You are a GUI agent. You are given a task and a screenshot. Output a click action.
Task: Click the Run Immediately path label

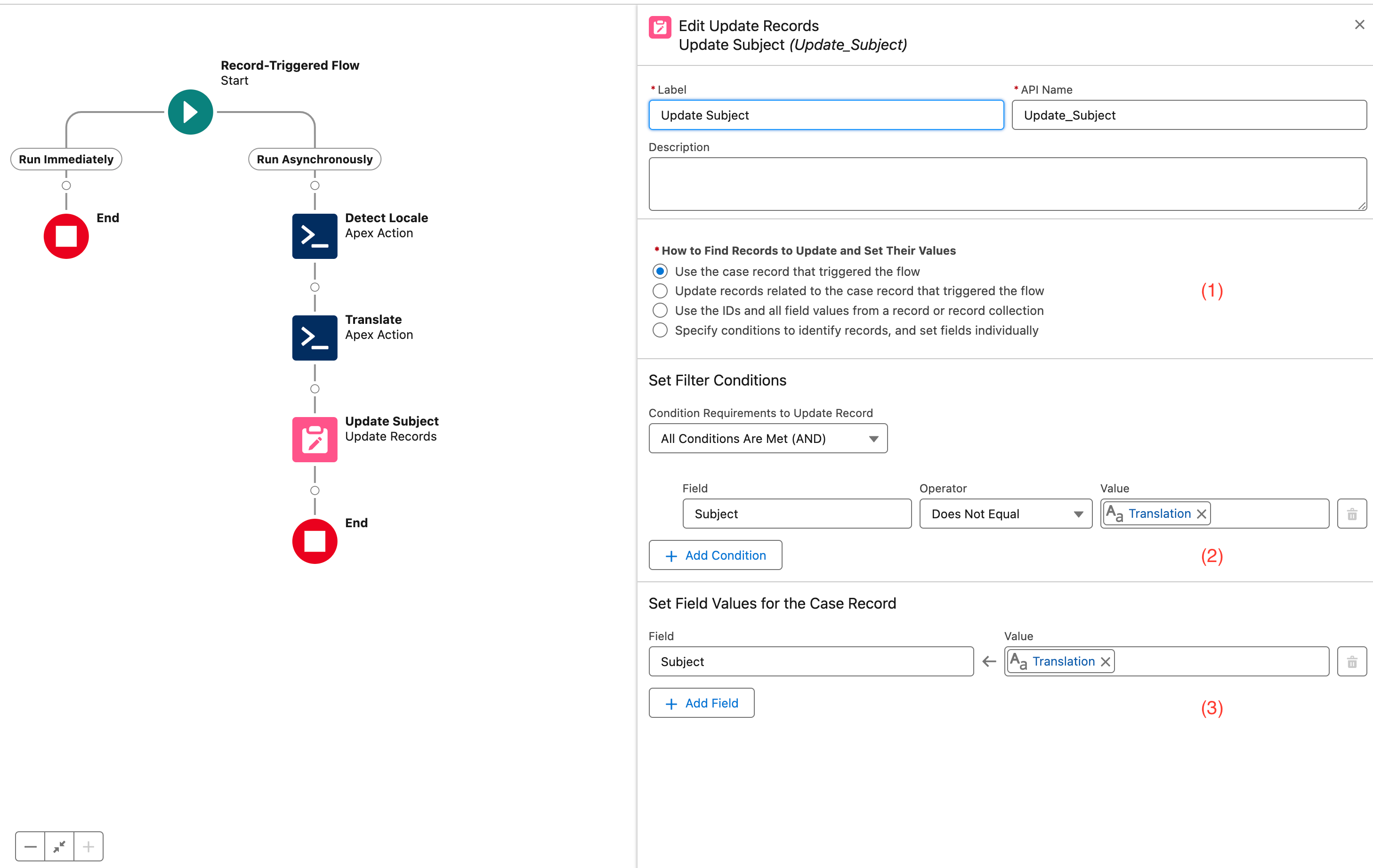66,160
